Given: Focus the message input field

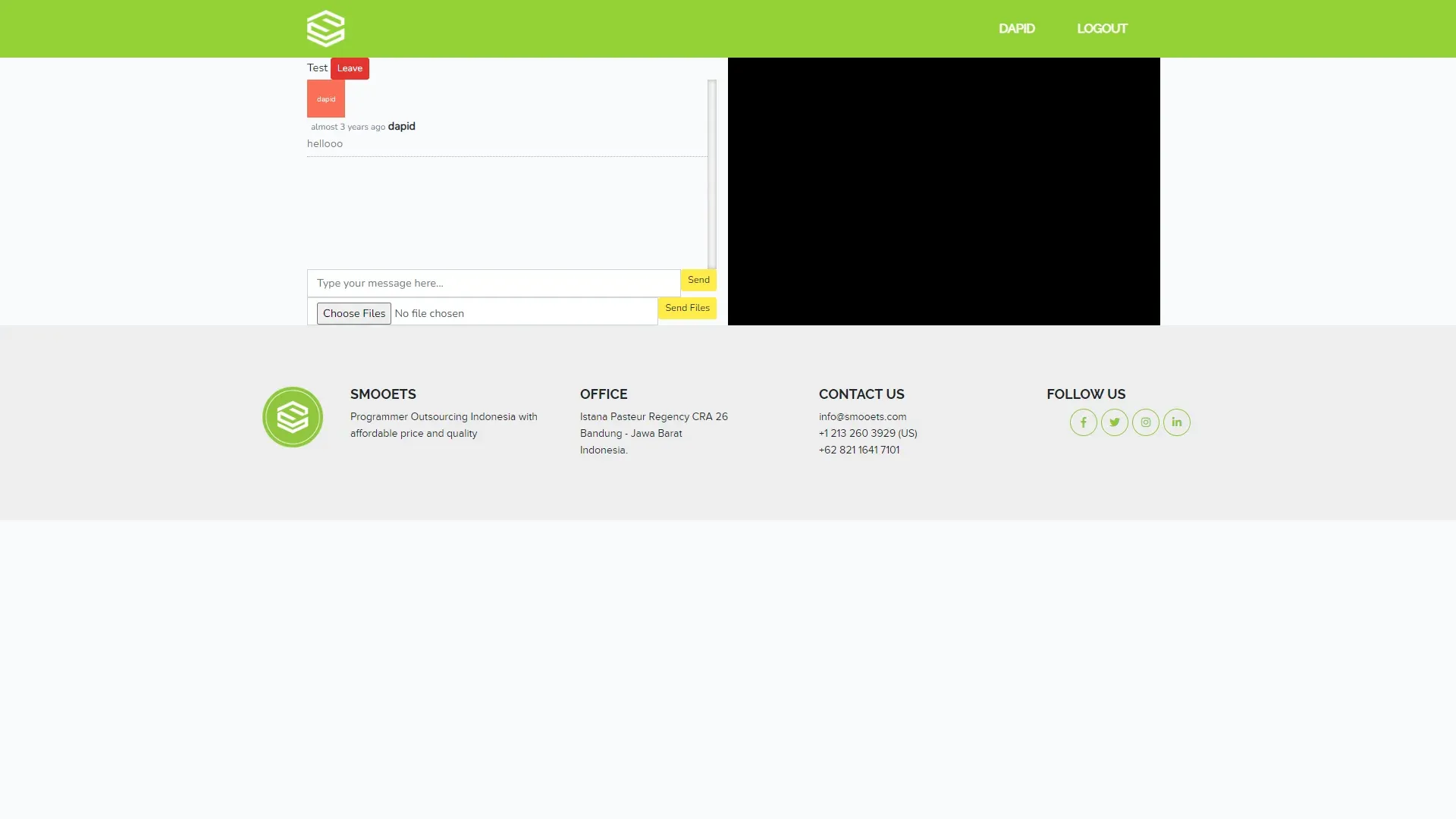Looking at the screenshot, I should pyautogui.click(x=493, y=283).
